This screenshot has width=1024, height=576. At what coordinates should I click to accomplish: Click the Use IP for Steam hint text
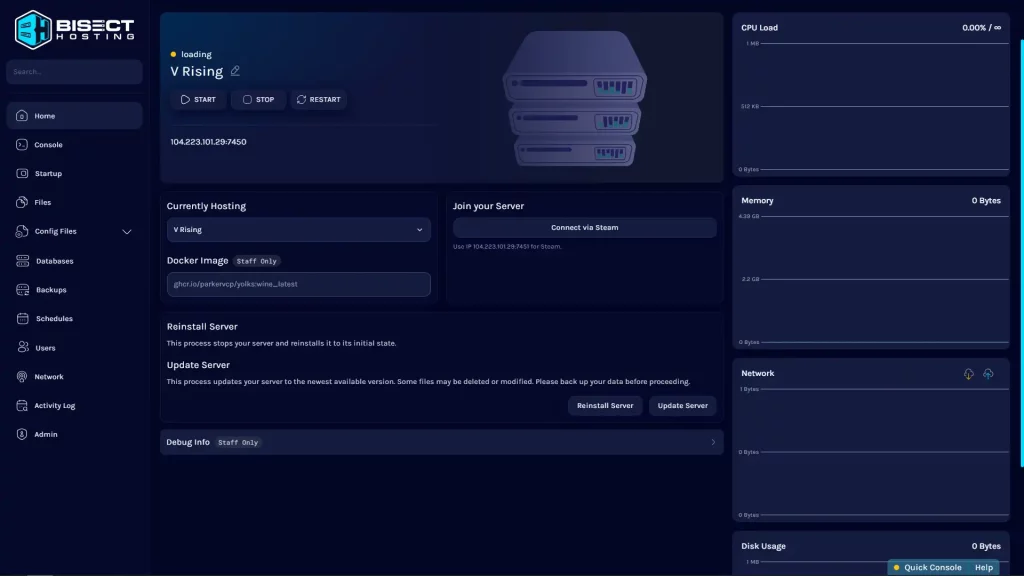click(507, 246)
